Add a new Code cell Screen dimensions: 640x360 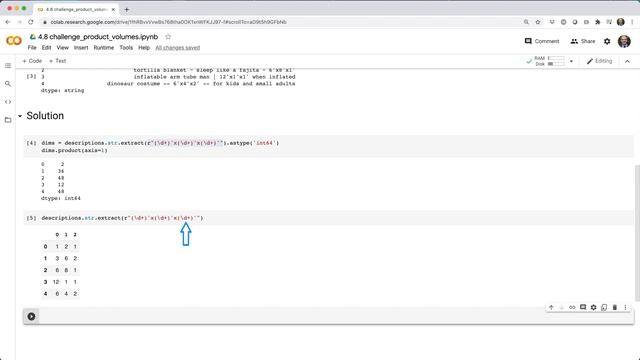coord(32,61)
